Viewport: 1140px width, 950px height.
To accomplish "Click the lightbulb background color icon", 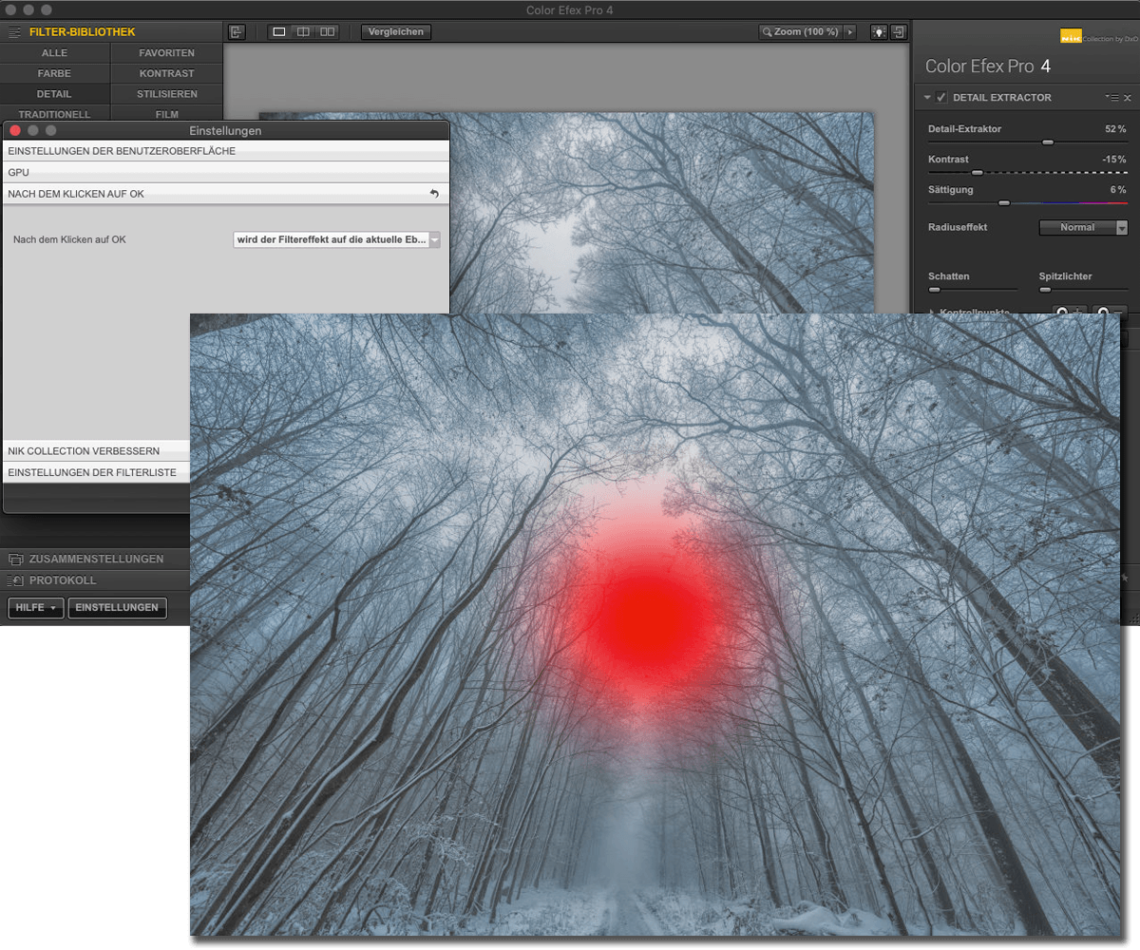I will pos(878,32).
